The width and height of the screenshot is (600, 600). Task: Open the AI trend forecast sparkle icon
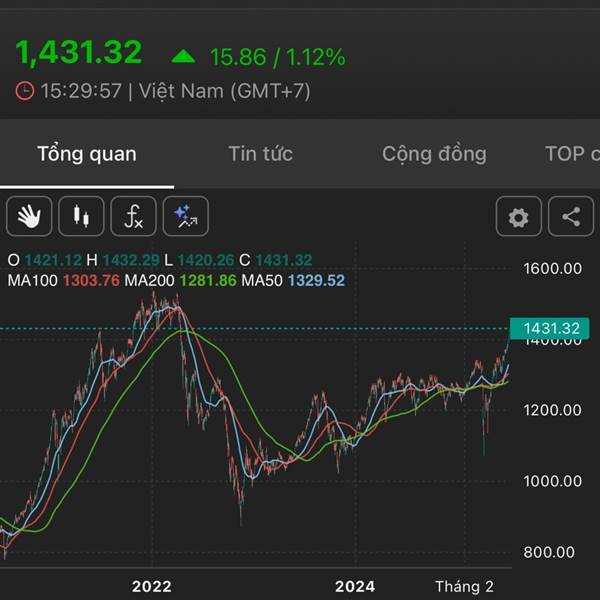tap(186, 216)
